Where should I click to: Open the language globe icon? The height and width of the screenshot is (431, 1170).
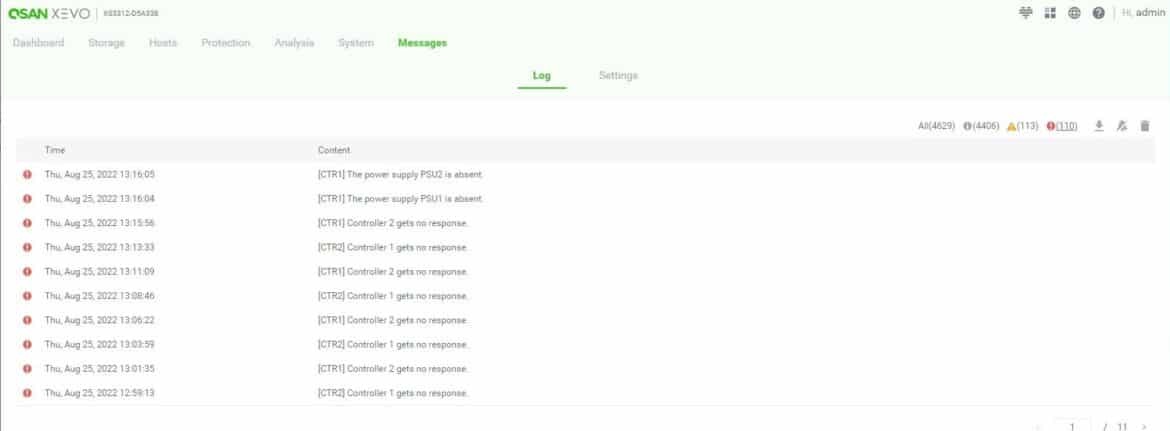click(x=1074, y=13)
